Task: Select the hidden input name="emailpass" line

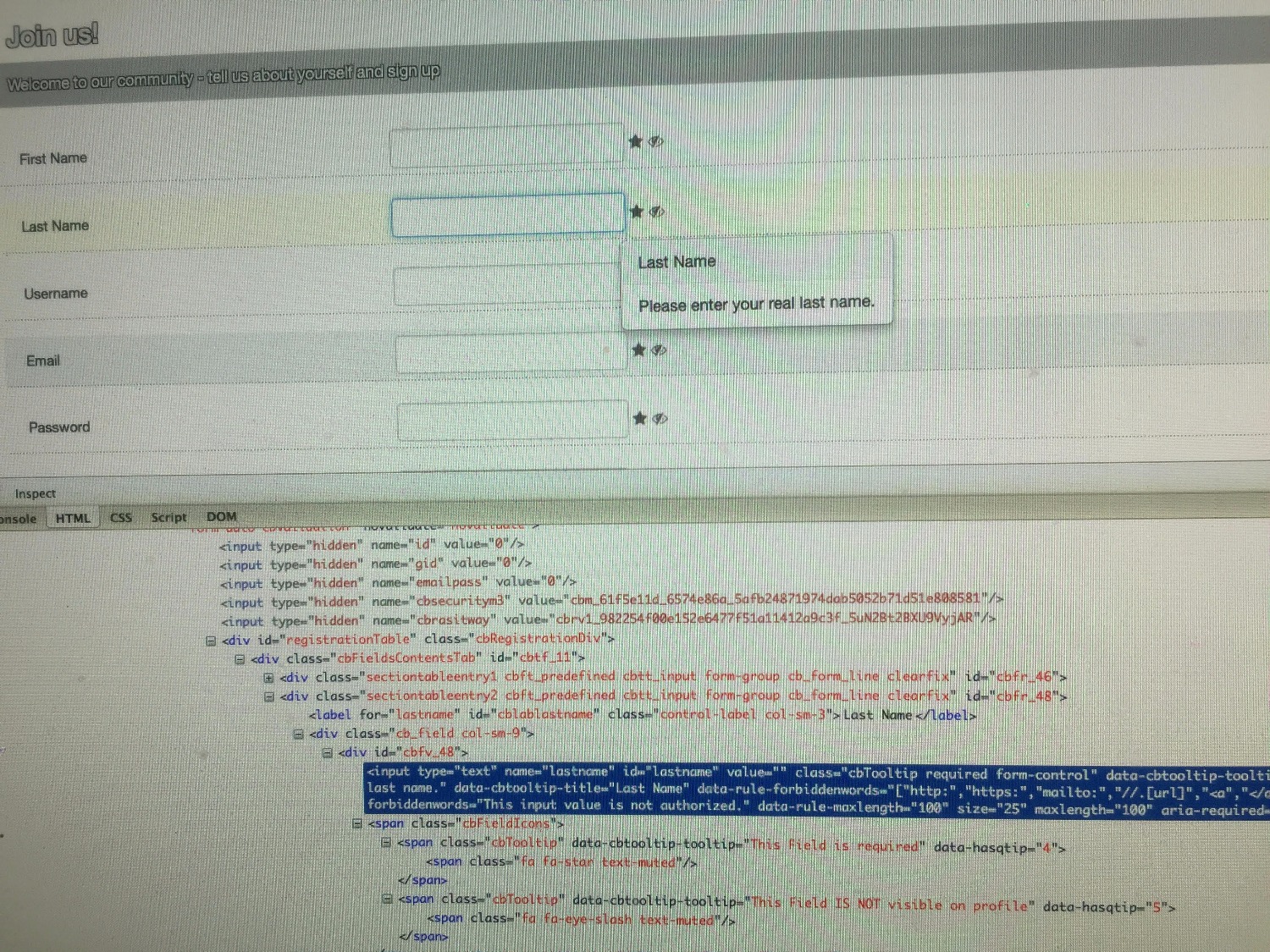Action: pyautogui.click(x=398, y=583)
